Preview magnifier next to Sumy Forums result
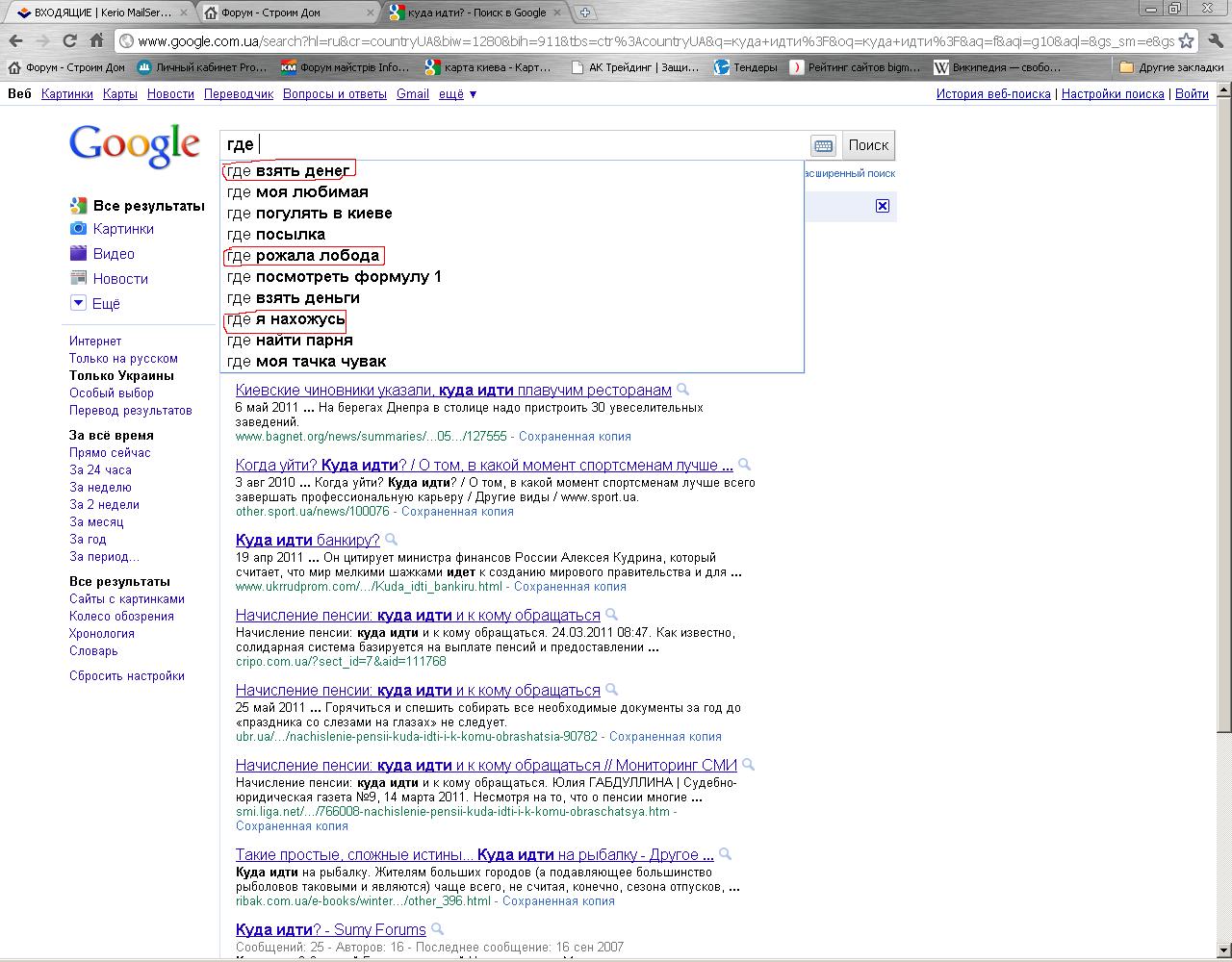 pos(437,929)
